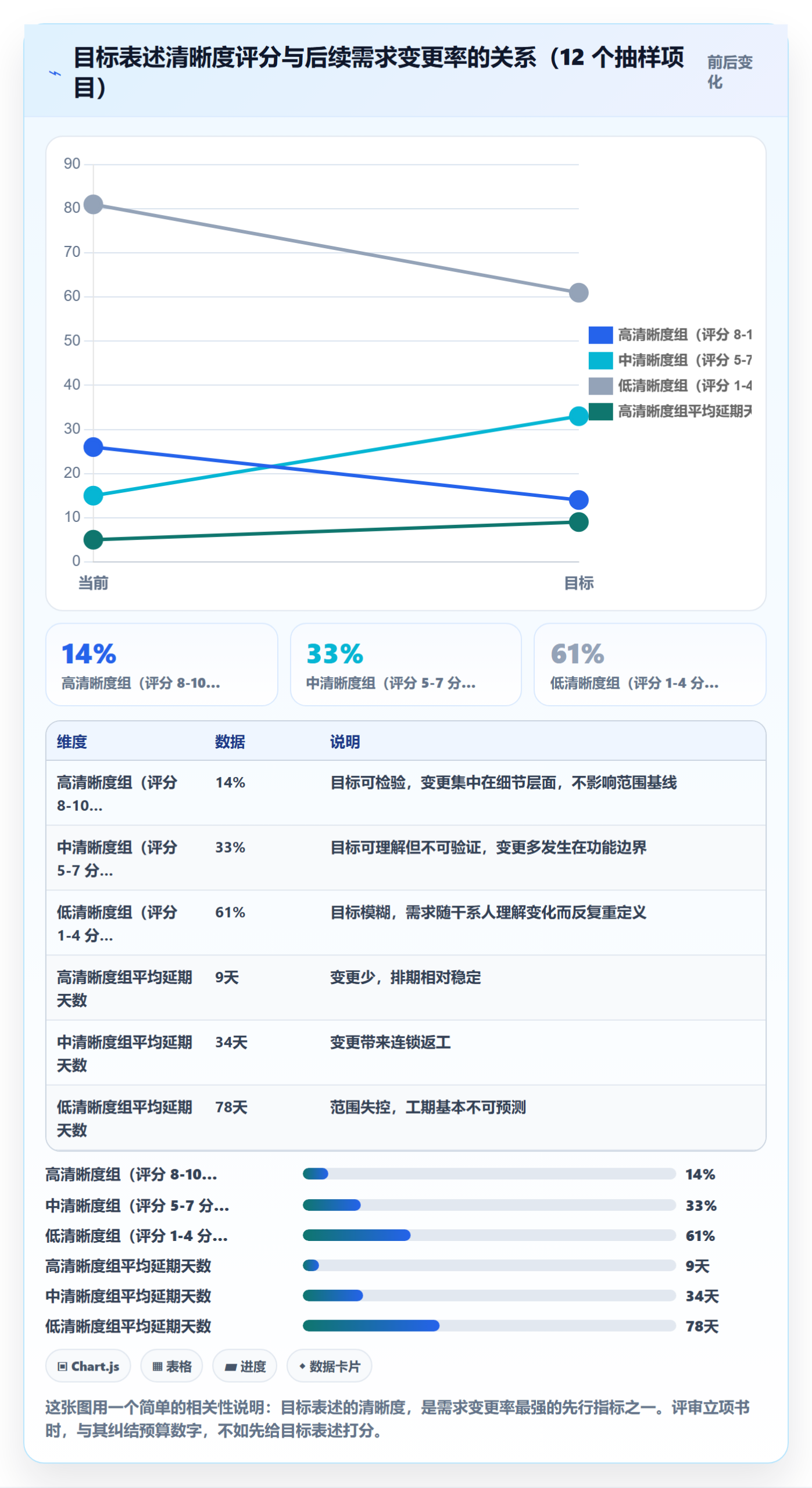The width and height of the screenshot is (812, 1488).
Task: Open the 61% 低清晰度组 stat card
Action: (x=650, y=664)
